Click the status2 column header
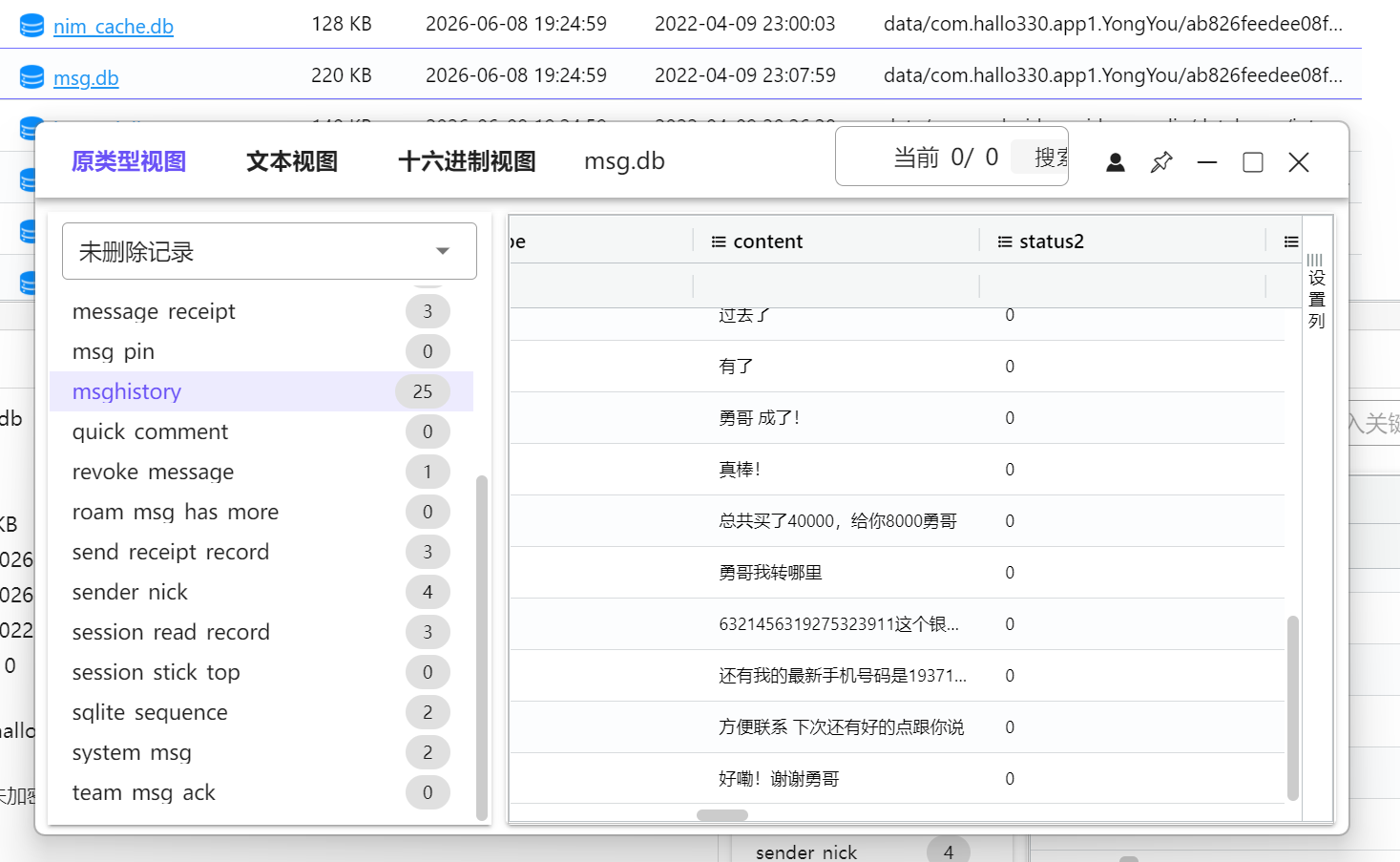 [x=1122, y=242]
